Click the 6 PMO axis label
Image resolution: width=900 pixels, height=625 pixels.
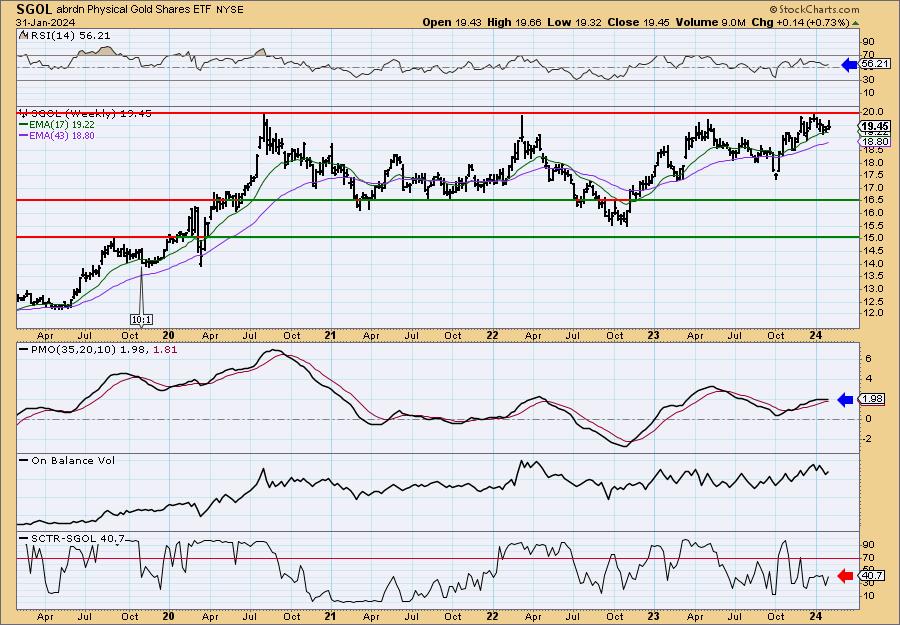(869, 359)
